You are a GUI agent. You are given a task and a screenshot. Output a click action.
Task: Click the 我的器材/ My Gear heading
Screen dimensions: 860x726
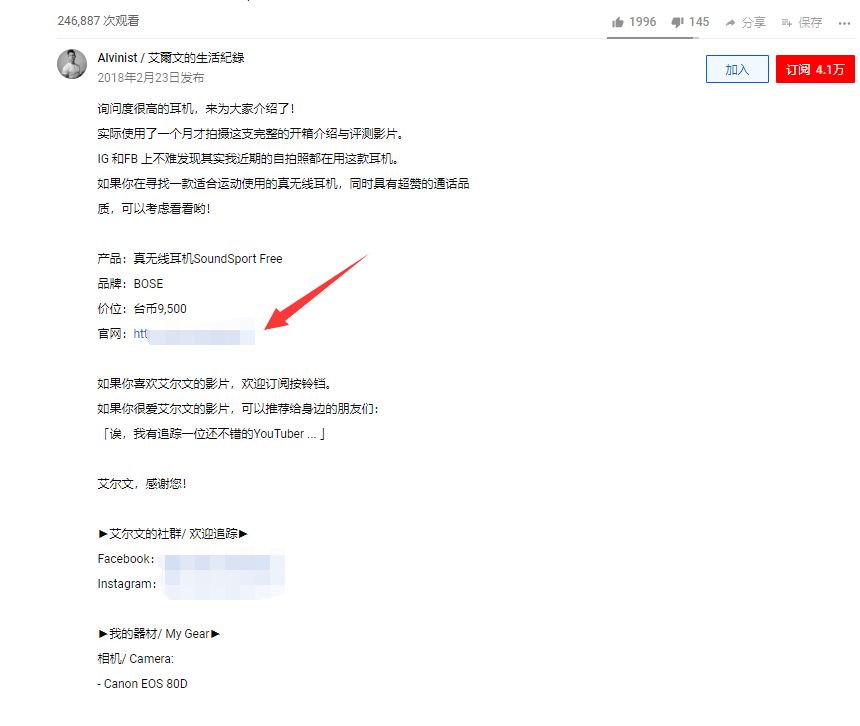click(159, 634)
